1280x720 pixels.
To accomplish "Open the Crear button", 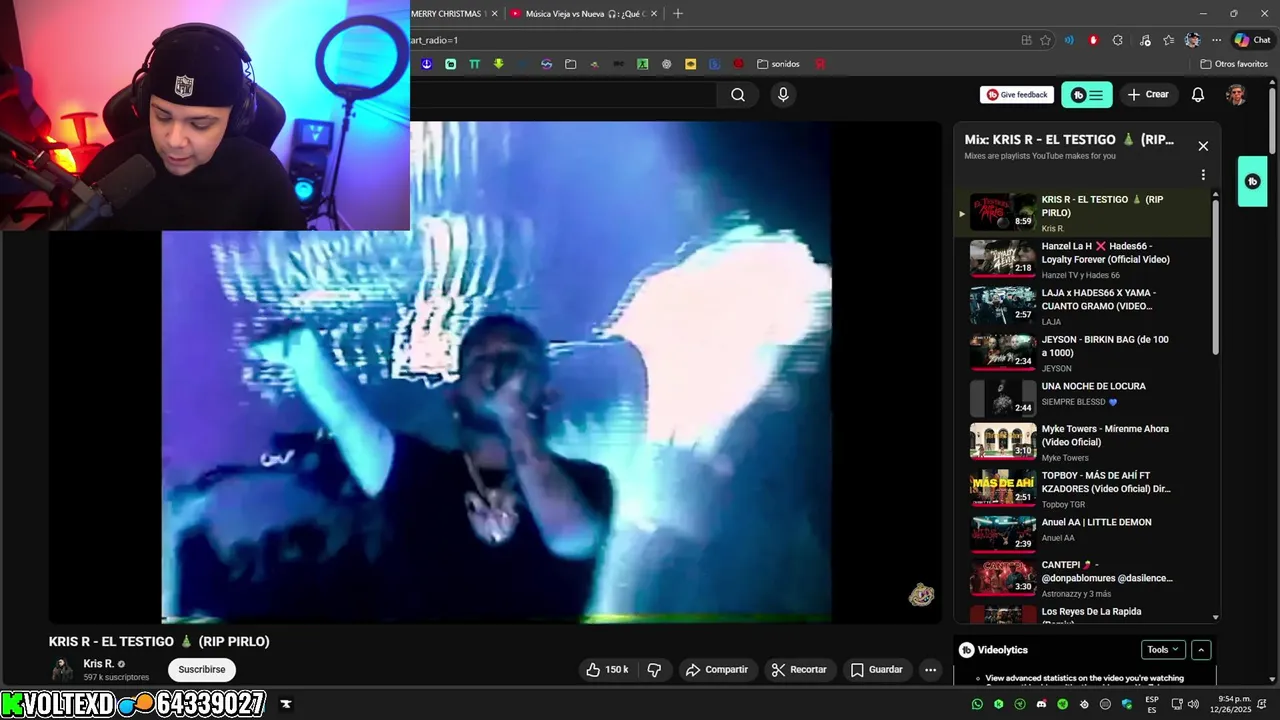I will point(1148,95).
